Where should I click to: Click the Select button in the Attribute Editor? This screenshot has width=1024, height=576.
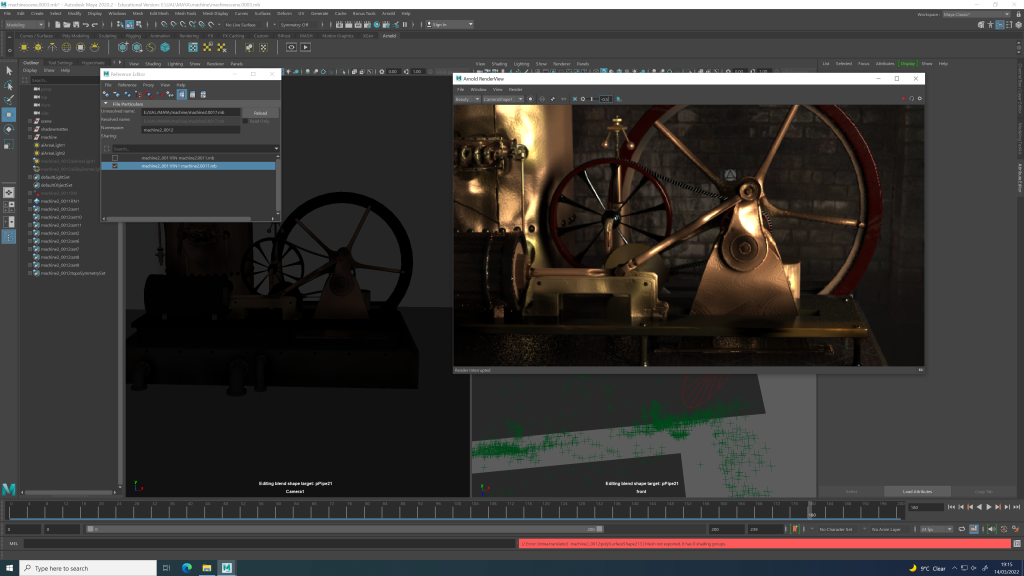(x=852, y=492)
